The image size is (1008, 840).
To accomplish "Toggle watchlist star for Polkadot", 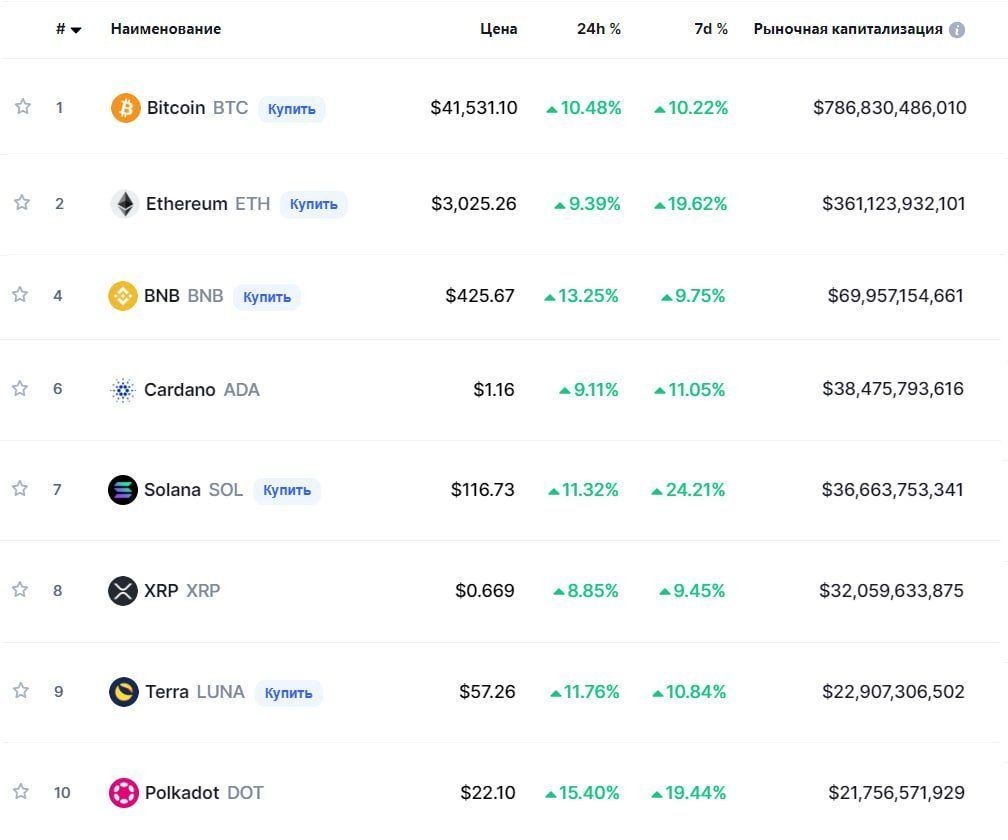I will pos(21,791).
